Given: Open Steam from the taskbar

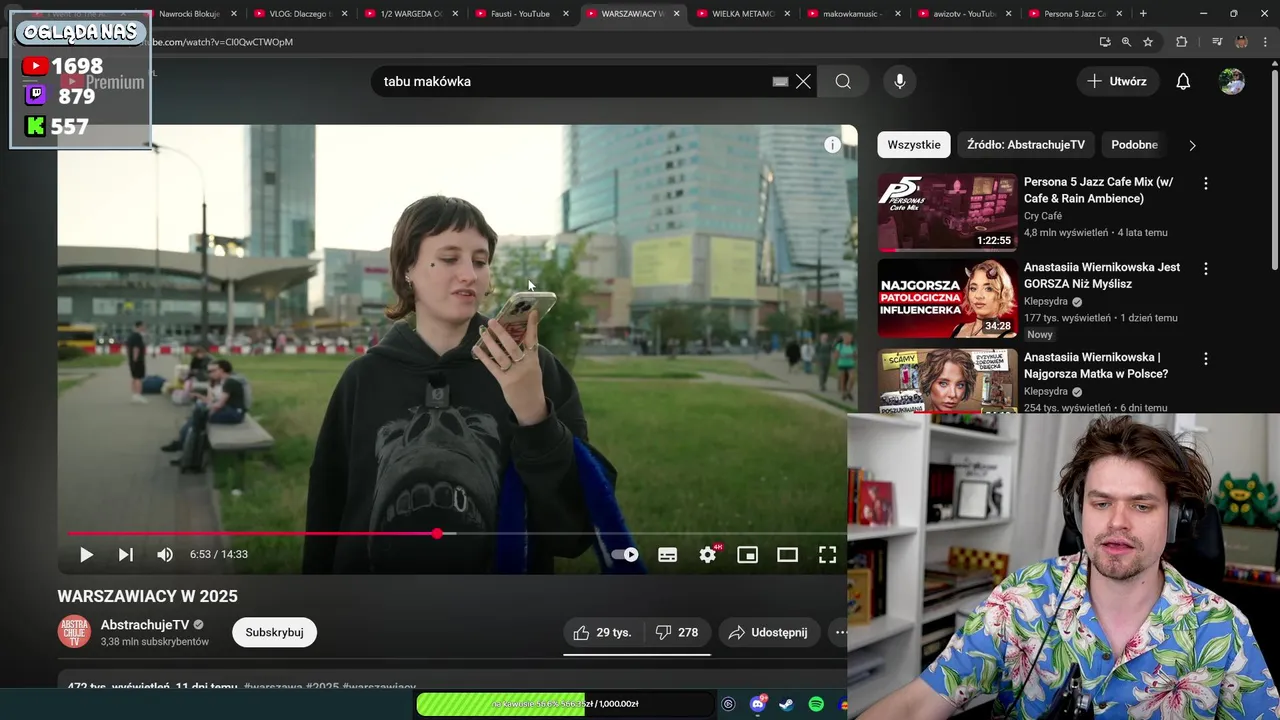Looking at the screenshot, I should (x=787, y=704).
